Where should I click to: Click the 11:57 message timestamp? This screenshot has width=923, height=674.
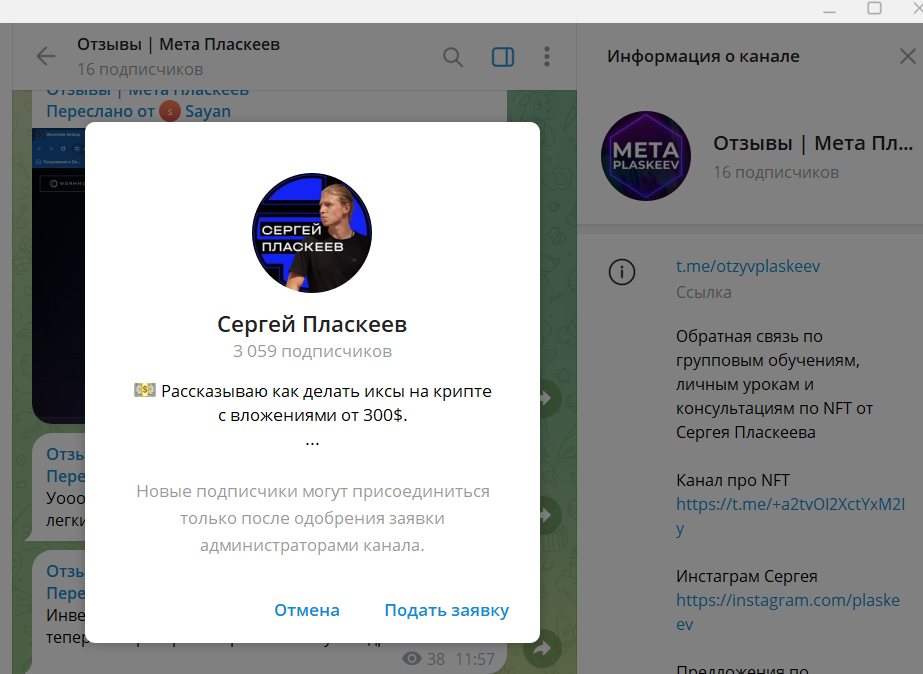pyautogui.click(x=475, y=659)
